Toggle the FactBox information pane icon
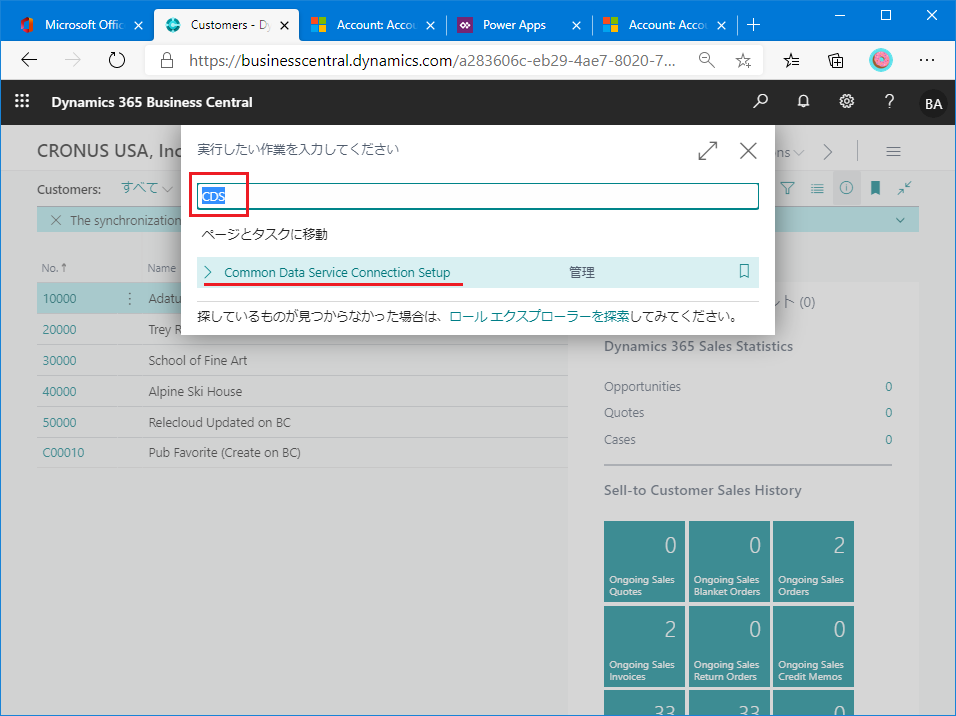 [846, 188]
